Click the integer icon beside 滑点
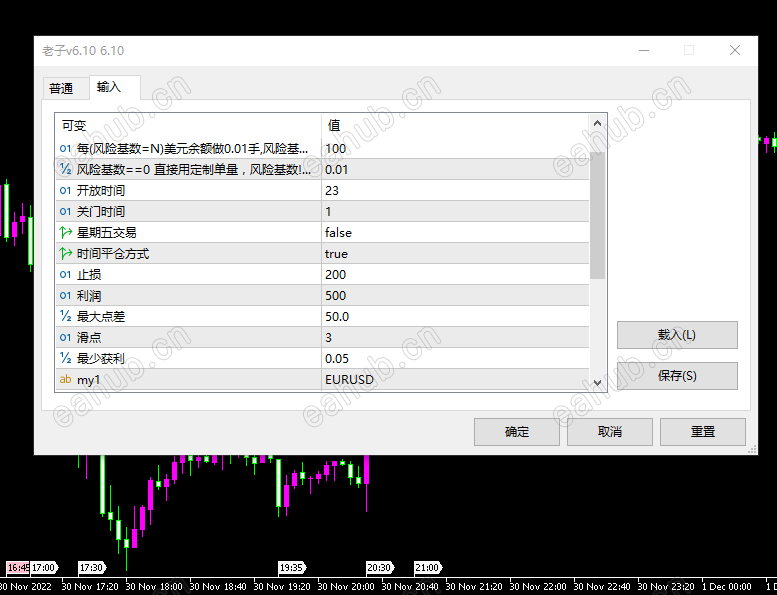 coord(65,337)
